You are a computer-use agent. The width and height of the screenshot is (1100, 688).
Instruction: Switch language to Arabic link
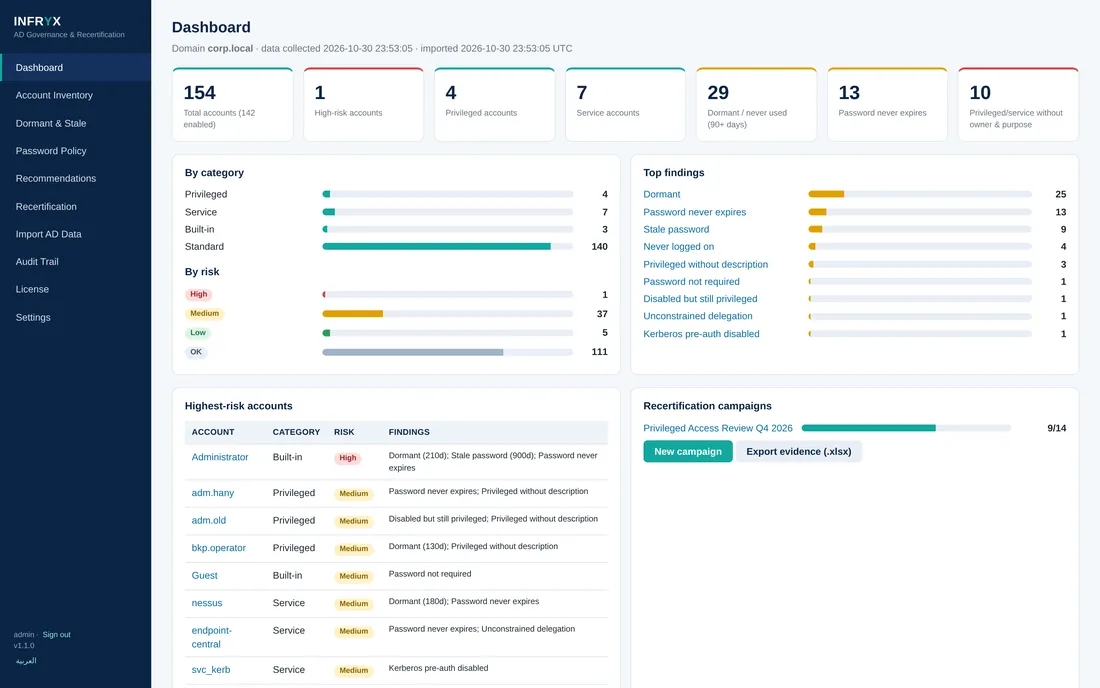26,661
